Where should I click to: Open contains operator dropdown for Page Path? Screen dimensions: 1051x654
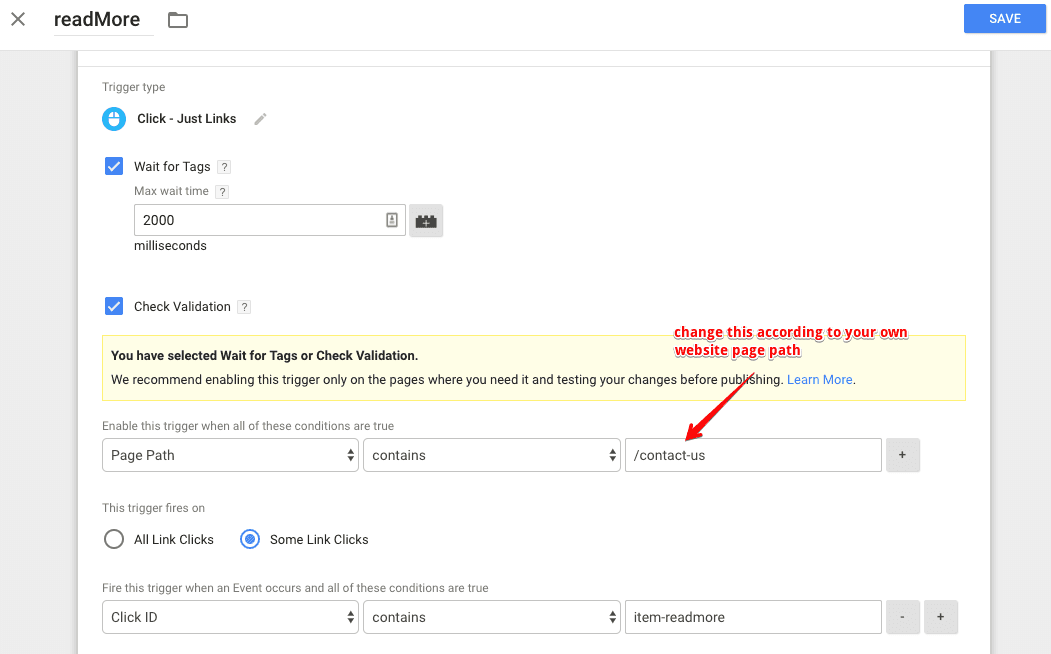point(491,456)
